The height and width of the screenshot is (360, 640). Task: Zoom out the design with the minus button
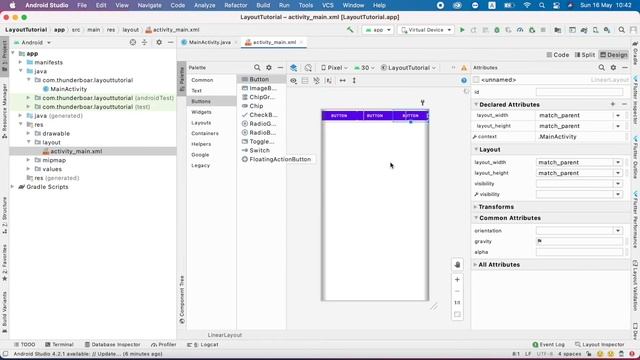pos(457,291)
